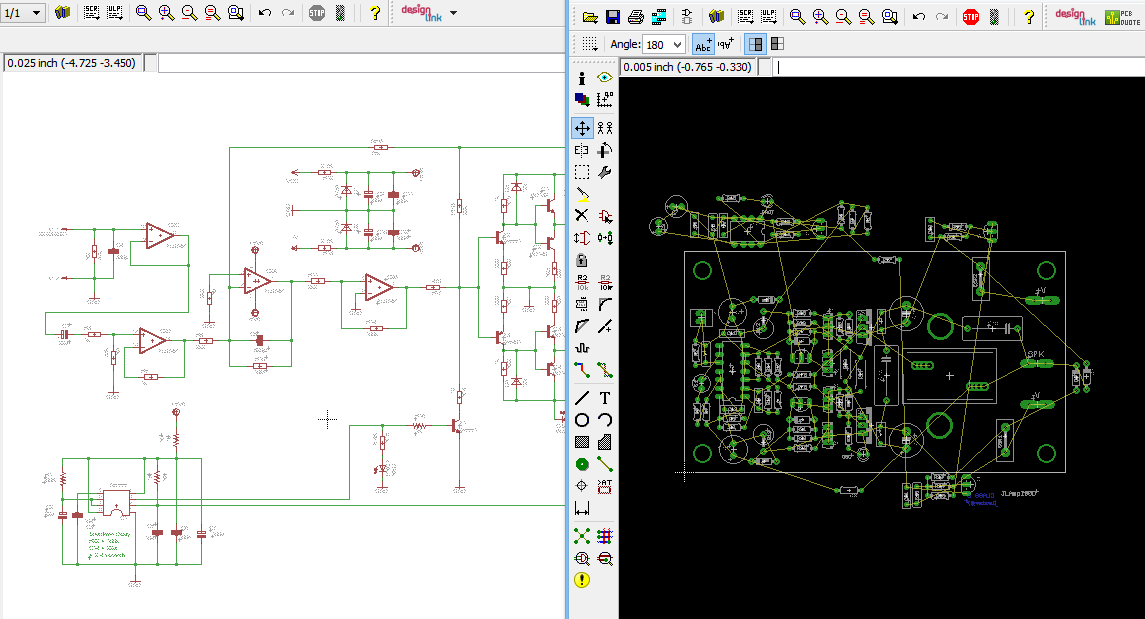Open Help in the schematic toolbar
Image resolution: width=1145 pixels, height=619 pixels.
(375, 12)
